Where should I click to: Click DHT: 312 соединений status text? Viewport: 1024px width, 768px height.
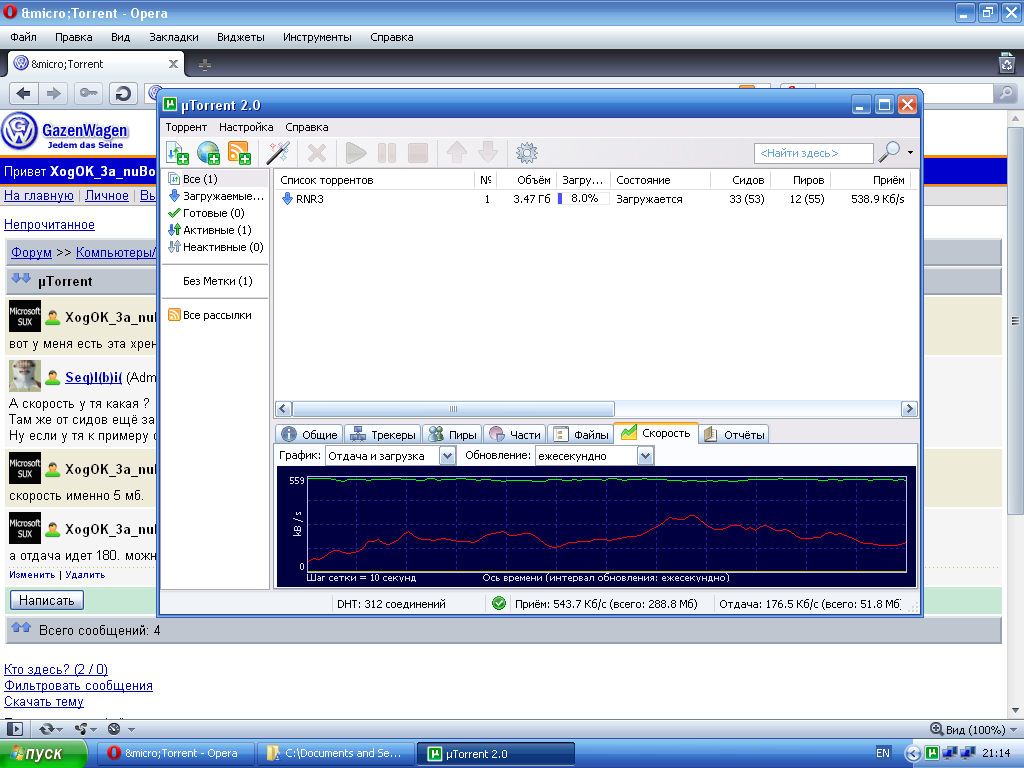point(391,604)
